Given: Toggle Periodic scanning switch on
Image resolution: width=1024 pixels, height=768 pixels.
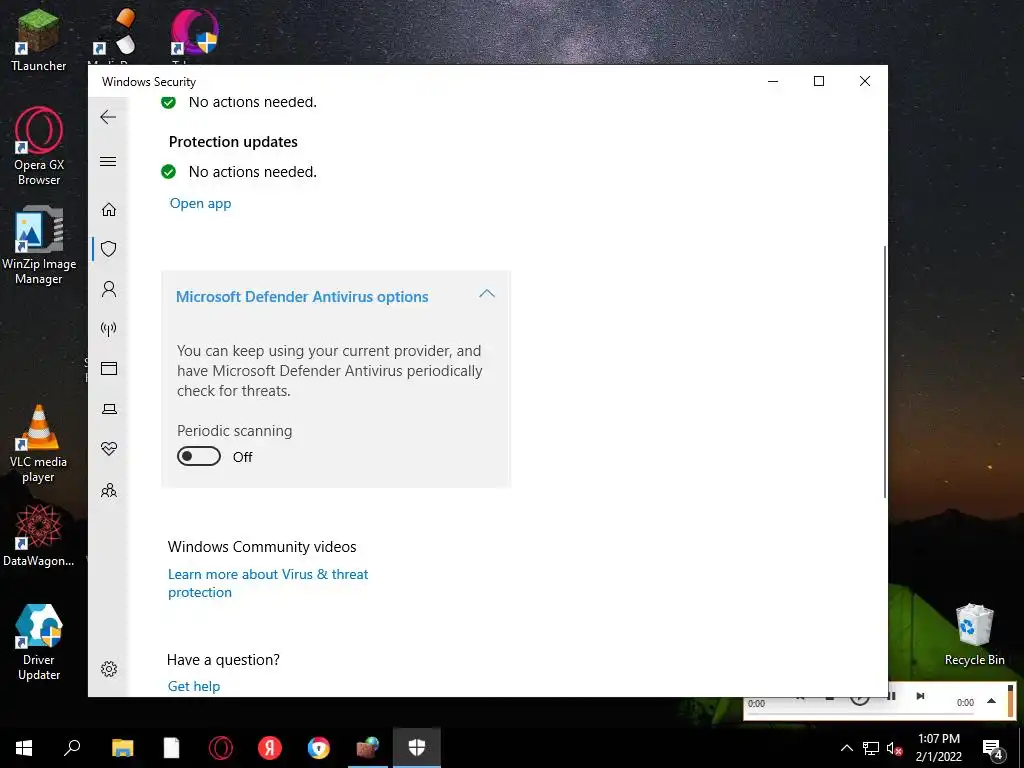Looking at the screenshot, I should (199, 456).
